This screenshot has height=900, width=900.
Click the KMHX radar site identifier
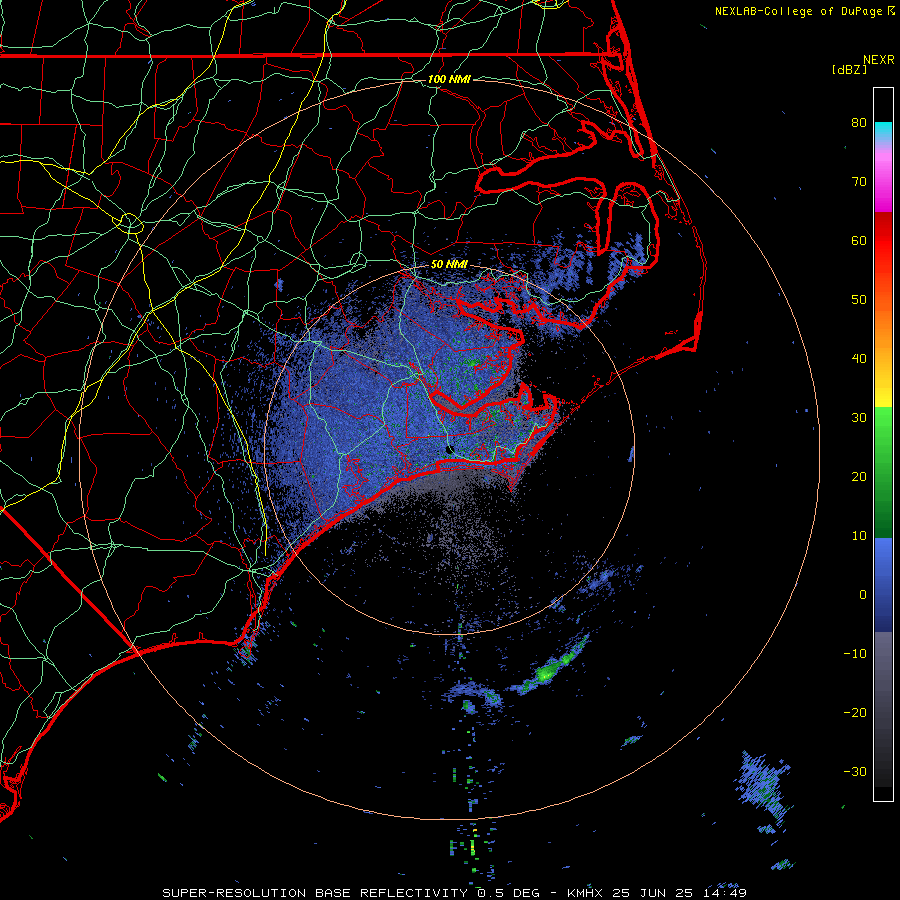point(586,893)
